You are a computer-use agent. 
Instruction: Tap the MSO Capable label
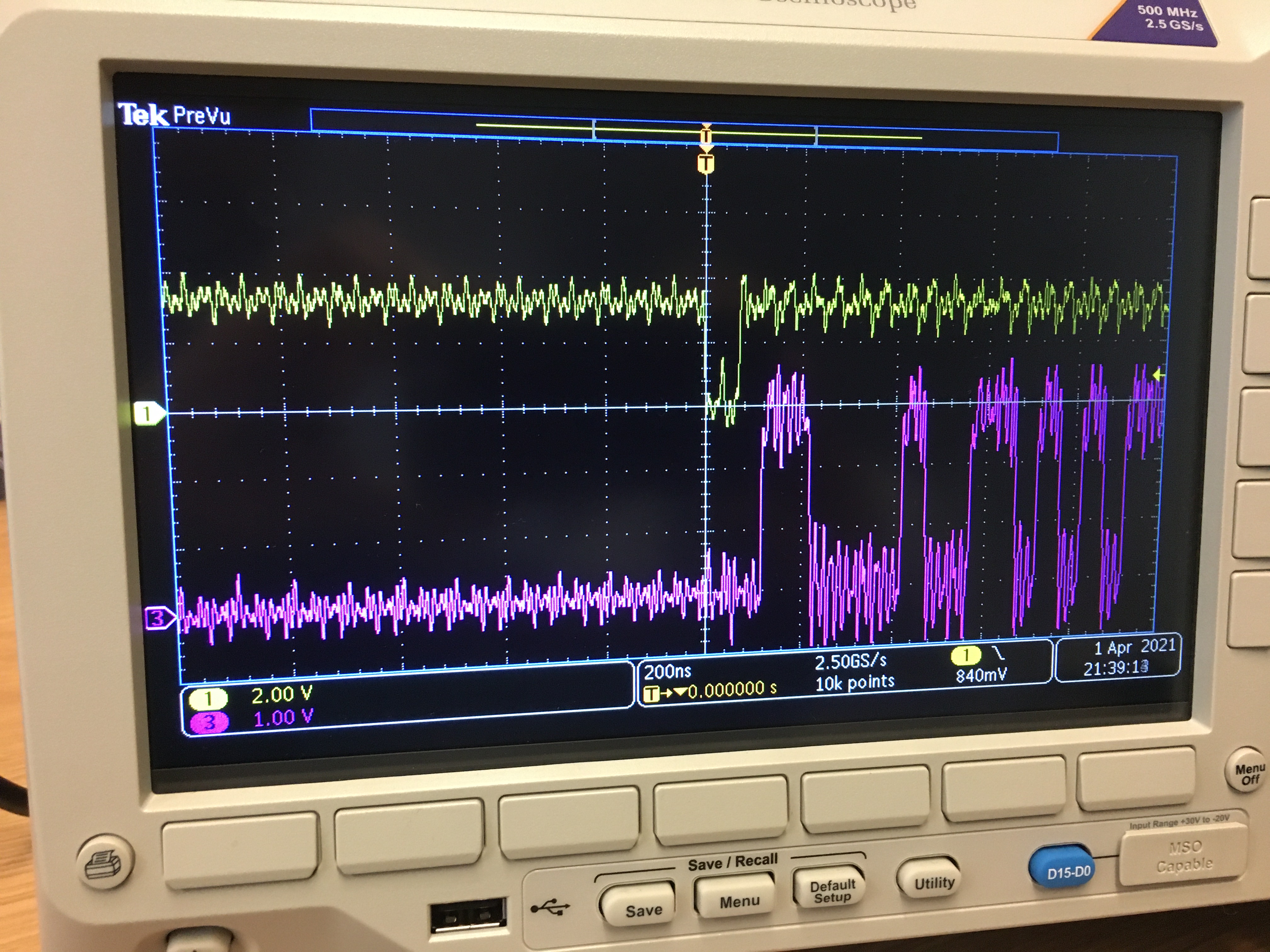click(1184, 856)
